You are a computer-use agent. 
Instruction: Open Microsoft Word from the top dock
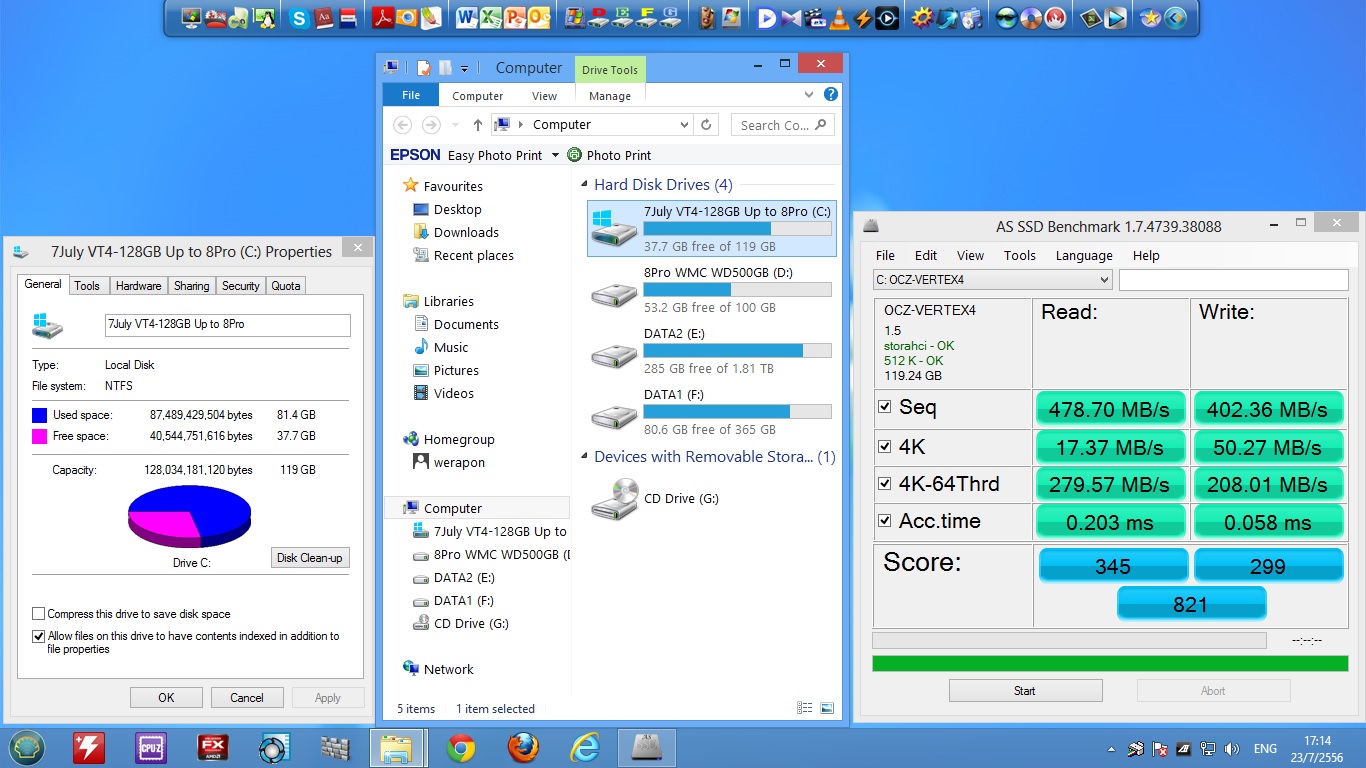pyautogui.click(x=466, y=18)
